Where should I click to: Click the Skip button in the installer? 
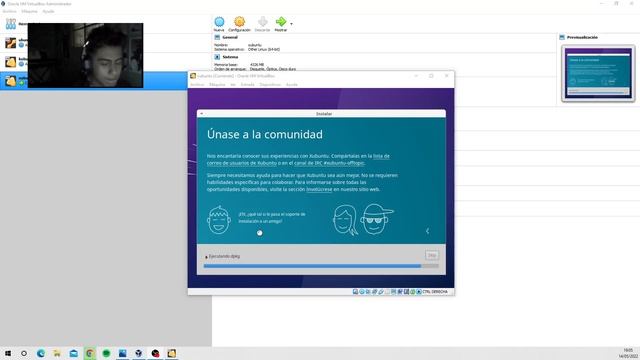(432, 255)
